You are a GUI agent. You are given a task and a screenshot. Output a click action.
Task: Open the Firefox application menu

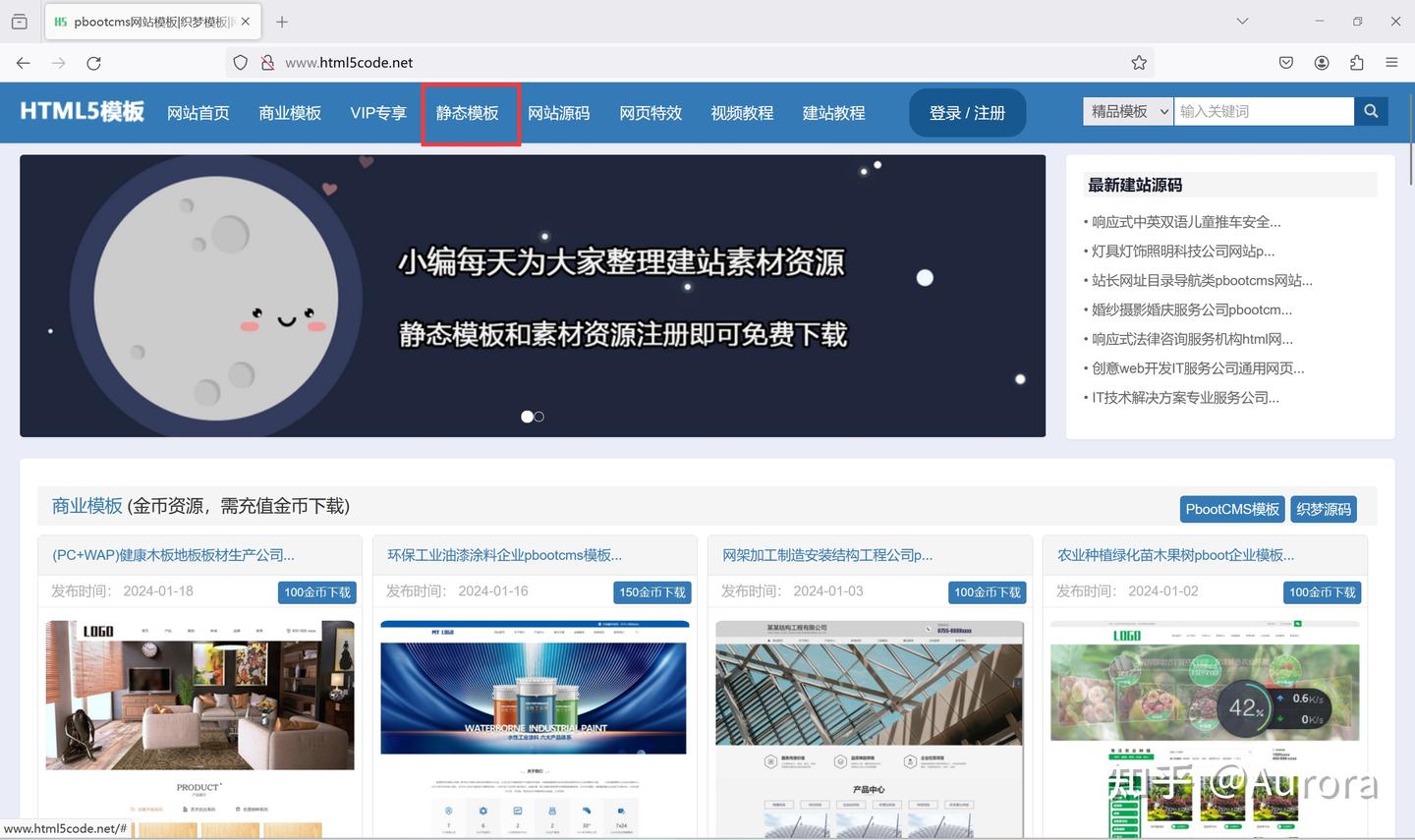coord(1392,62)
